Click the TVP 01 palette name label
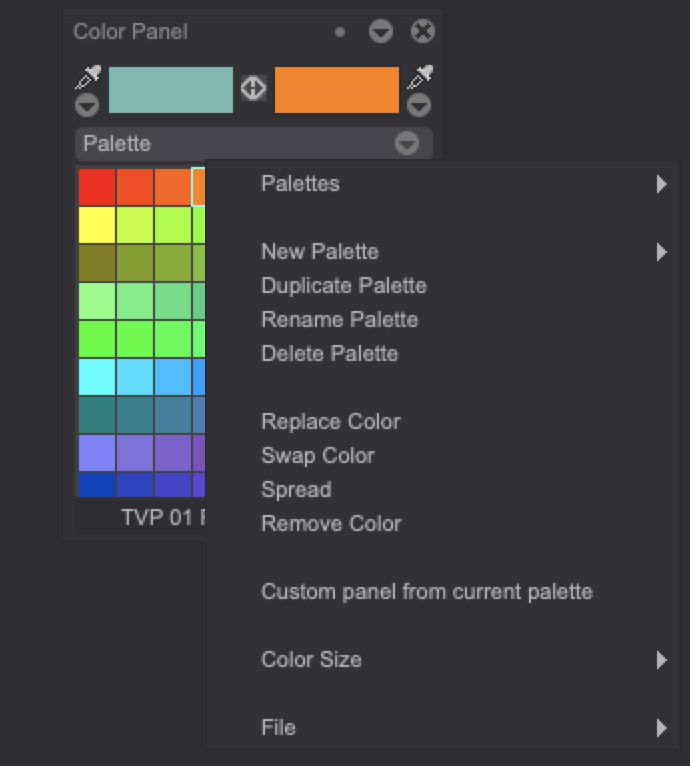 coord(163,517)
